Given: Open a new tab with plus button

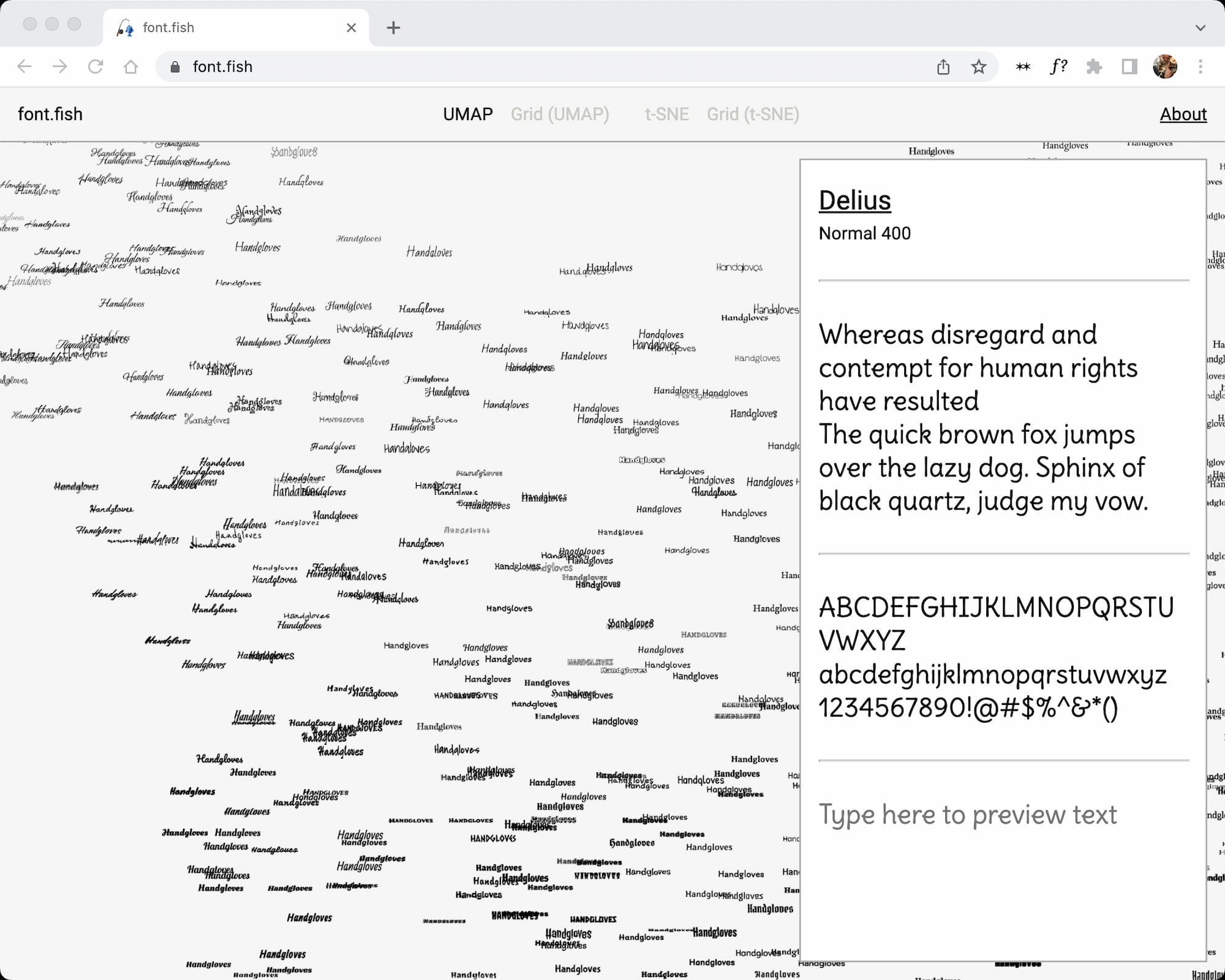Looking at the screenshot, I should 393,28.
